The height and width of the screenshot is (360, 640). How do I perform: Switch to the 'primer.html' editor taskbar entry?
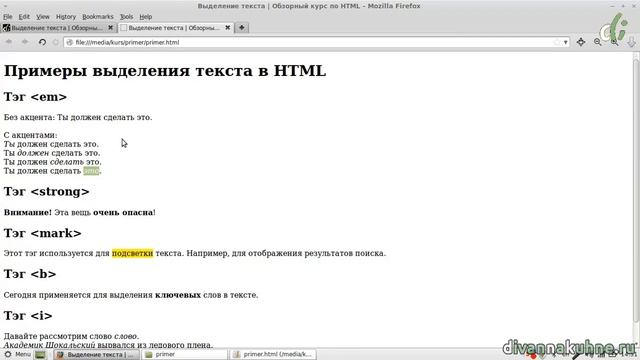point(273,354)
